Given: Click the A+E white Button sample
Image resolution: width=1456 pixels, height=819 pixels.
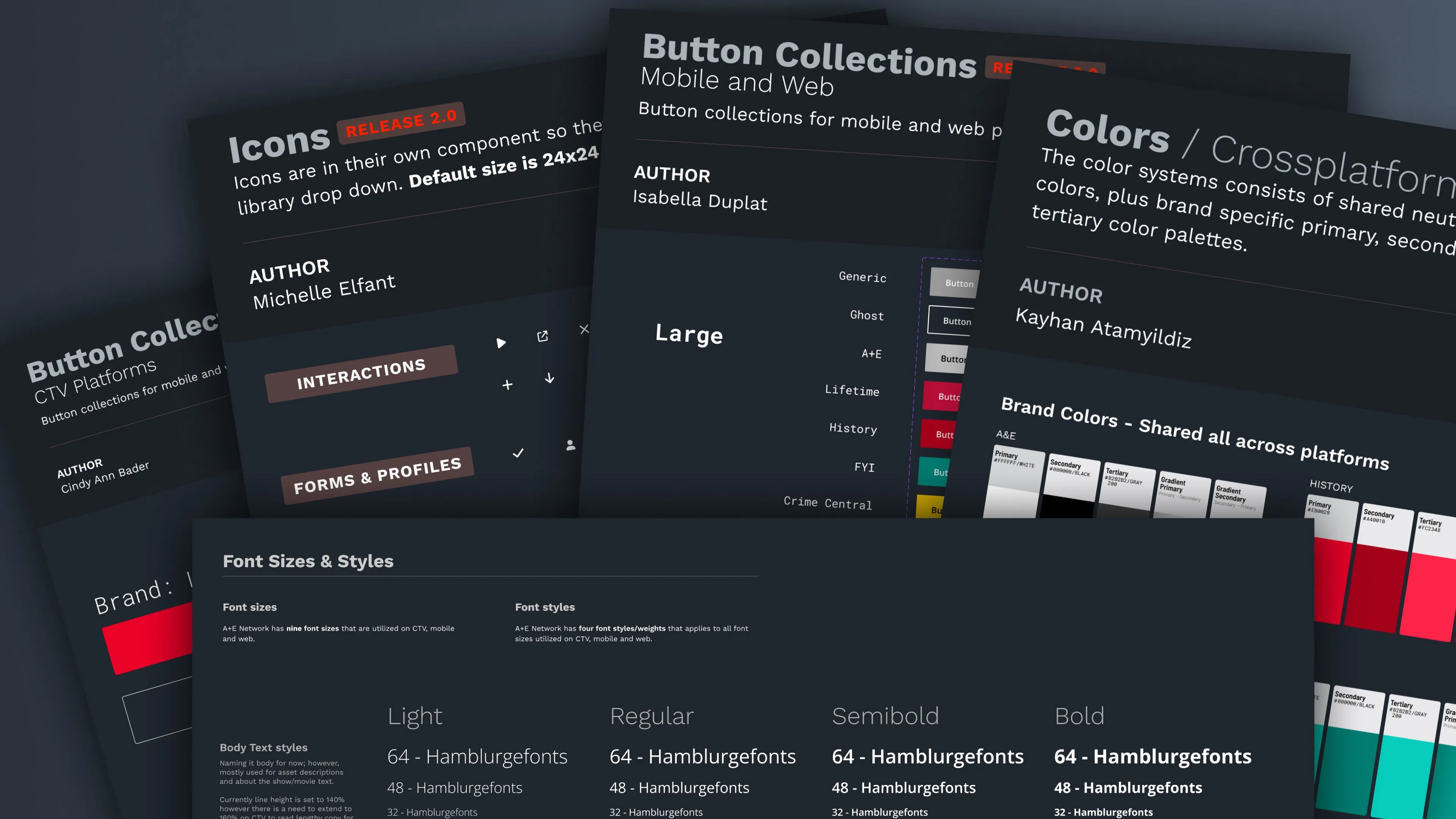Looking at the screenshot, I should click(947, 358).
